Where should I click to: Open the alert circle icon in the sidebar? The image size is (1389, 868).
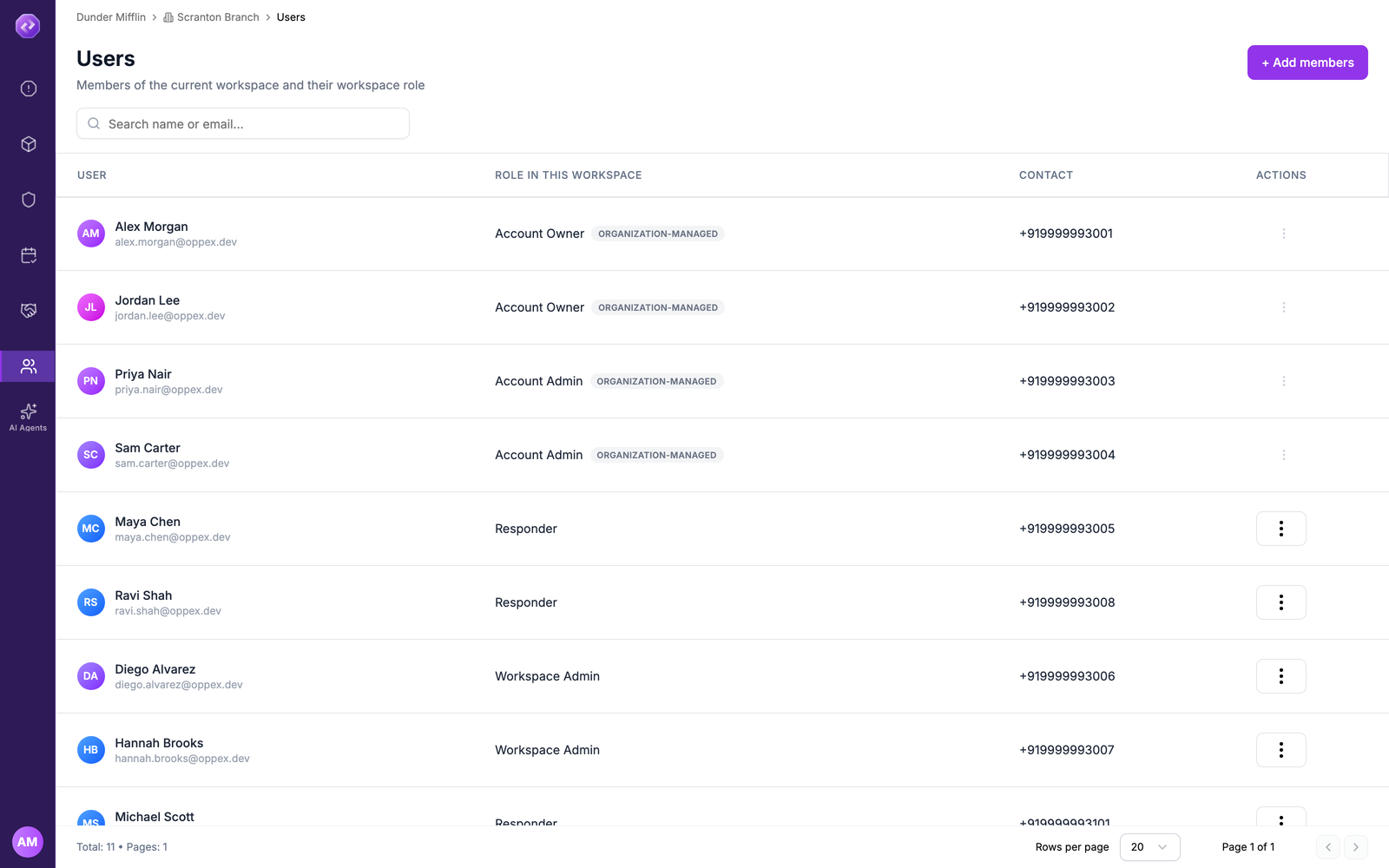pos(29,89)
